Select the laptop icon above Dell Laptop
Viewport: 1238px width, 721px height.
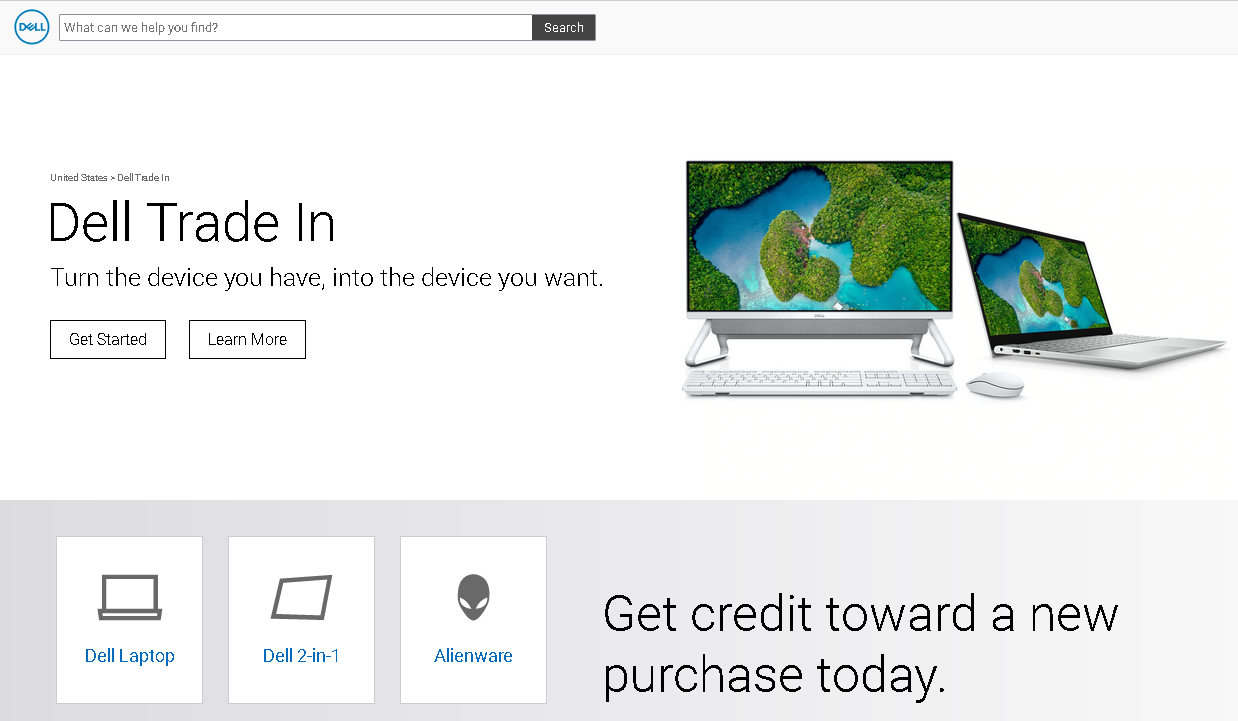tap(129, 597)
